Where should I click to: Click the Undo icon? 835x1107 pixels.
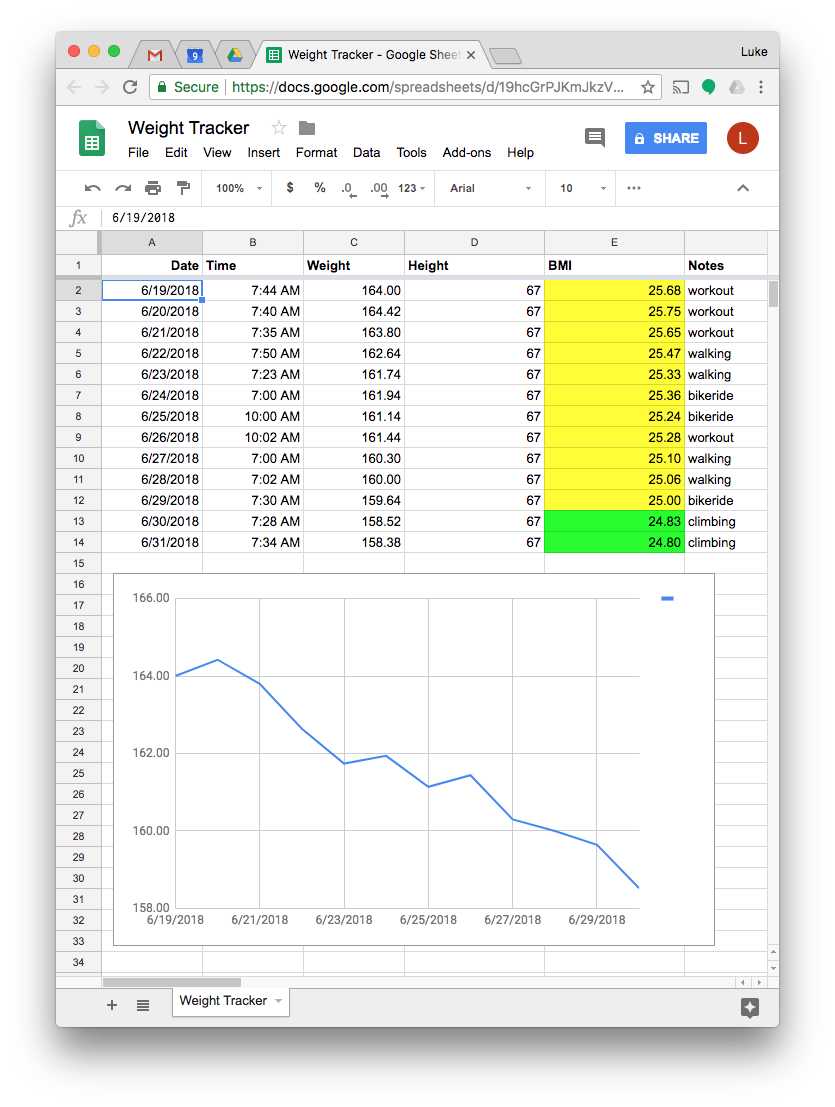click(x=91, y=188)
